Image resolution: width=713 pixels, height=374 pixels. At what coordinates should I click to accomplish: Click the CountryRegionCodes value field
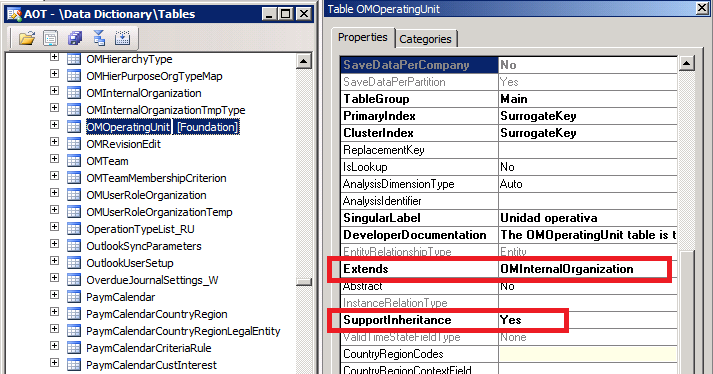[x=587, y=354]
